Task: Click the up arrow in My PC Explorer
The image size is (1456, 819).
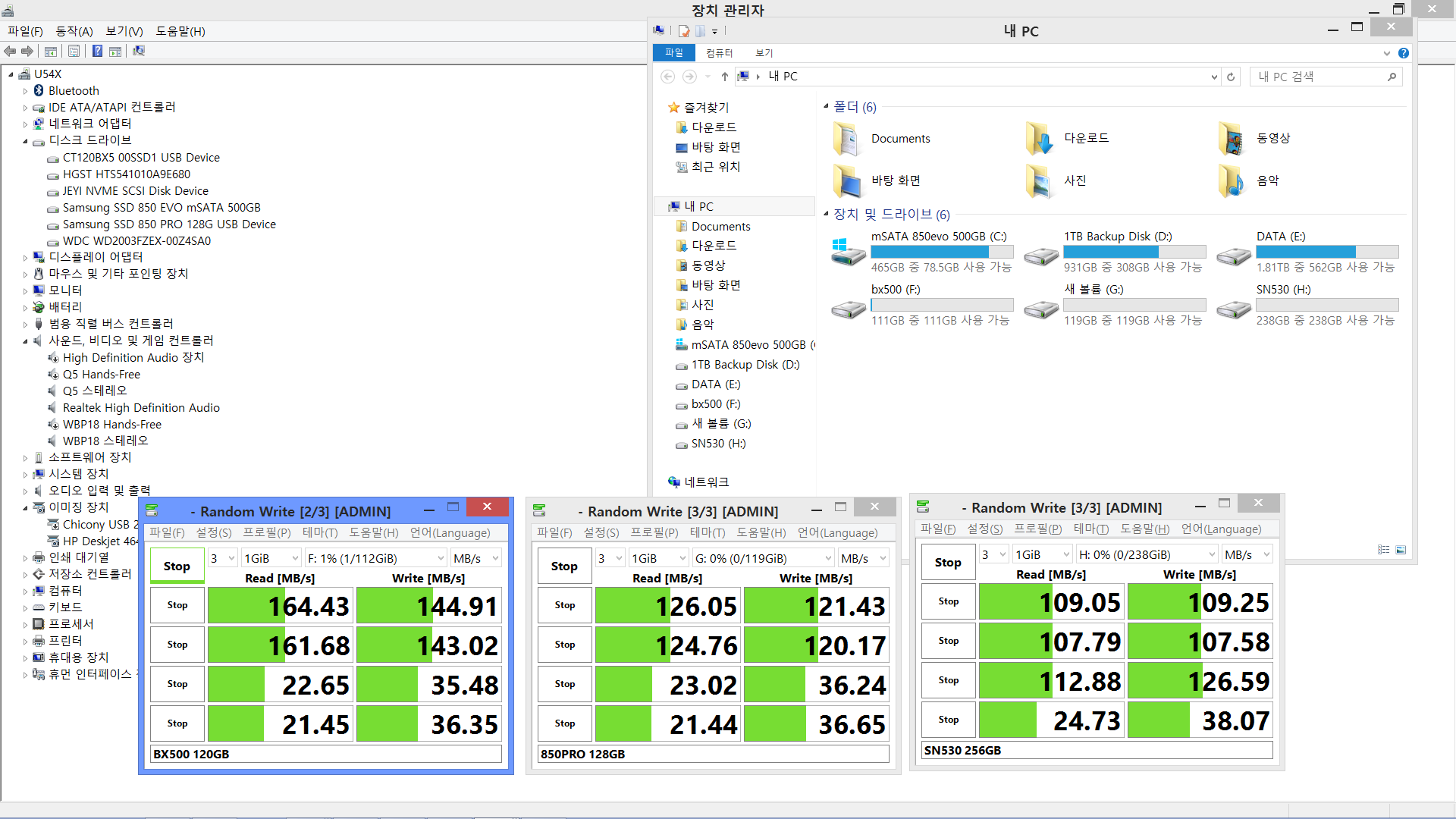Action: click(725, 77)
